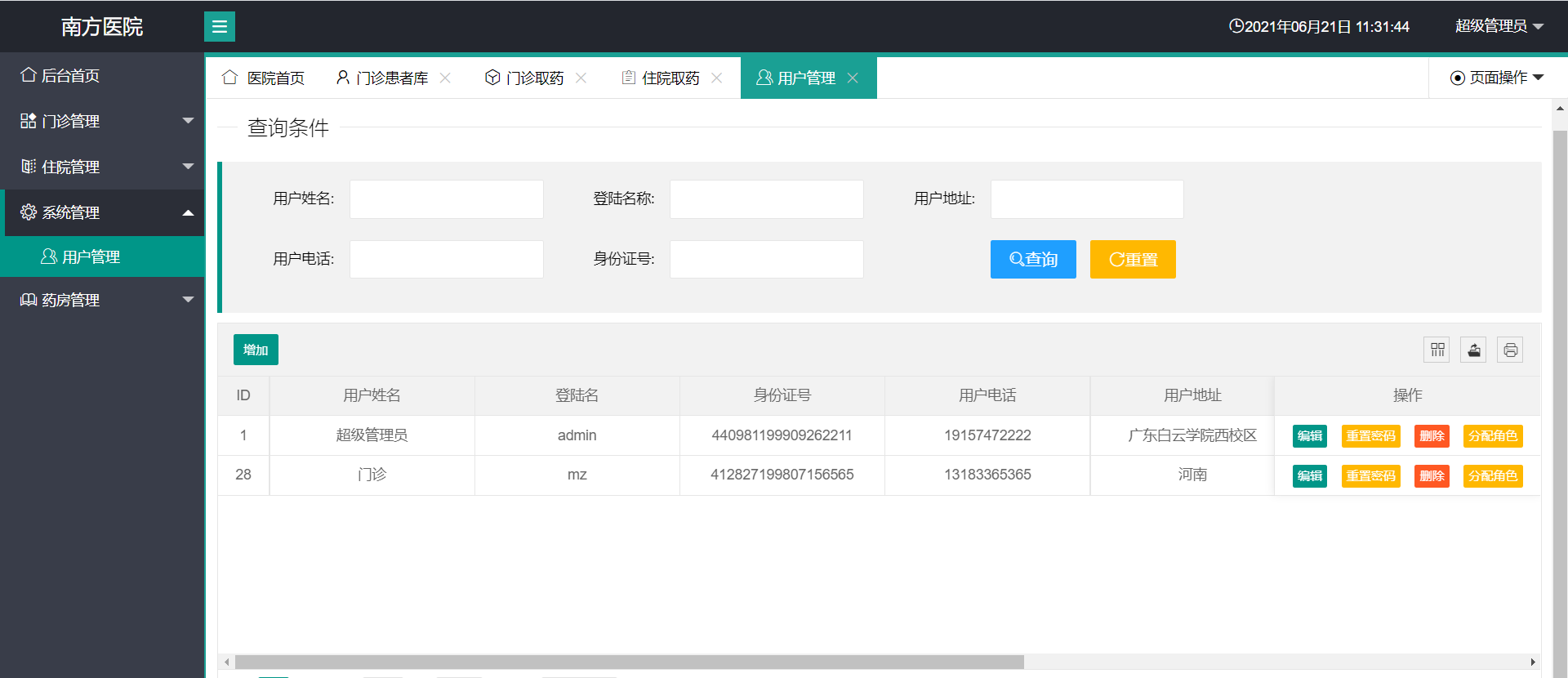Expand the 药房管理 sidebar menu
This screenshot has width=1568, height=678.
point(102,300)
